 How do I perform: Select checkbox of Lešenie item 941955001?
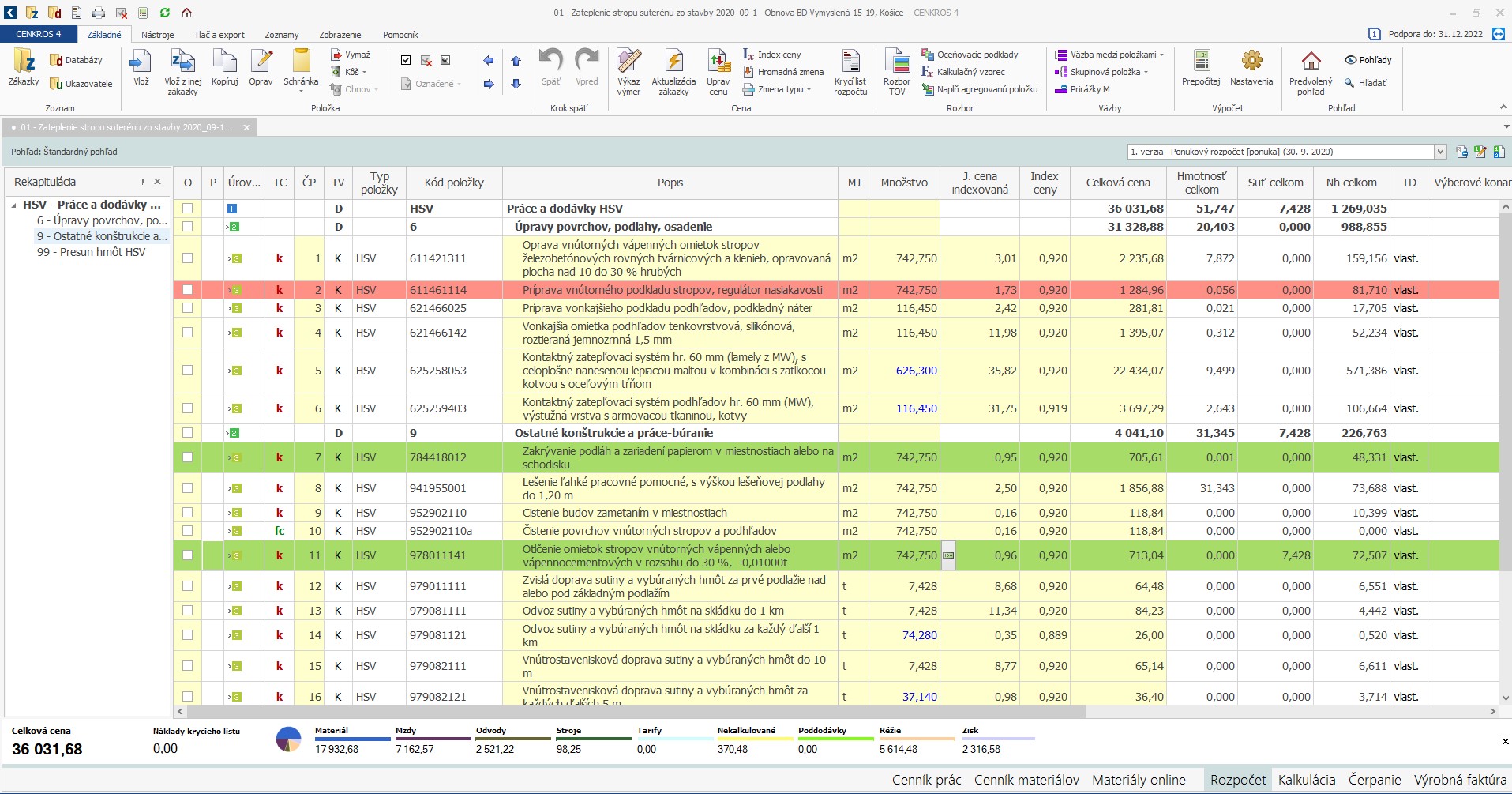187,488
